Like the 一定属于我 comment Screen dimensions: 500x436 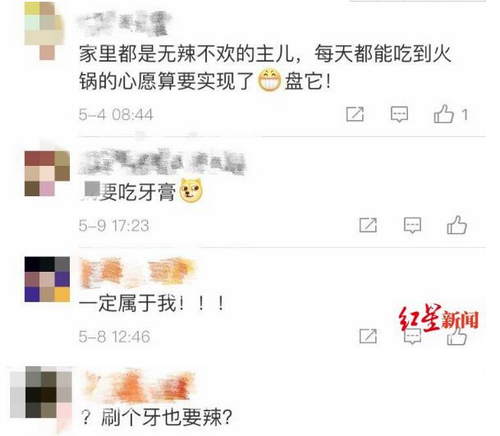[457, 336]
